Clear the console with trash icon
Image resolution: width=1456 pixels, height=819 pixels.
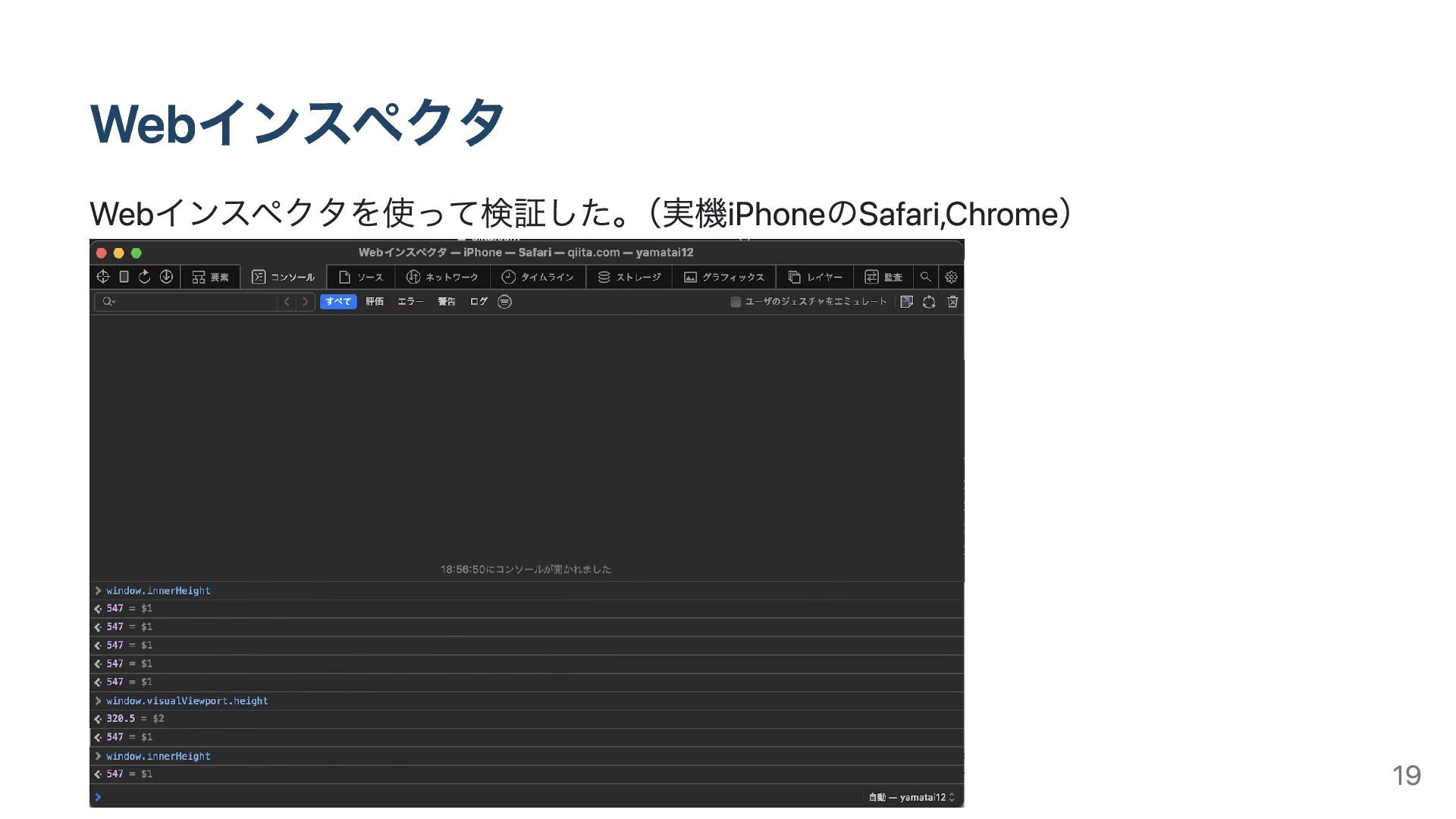pos(952,302)
